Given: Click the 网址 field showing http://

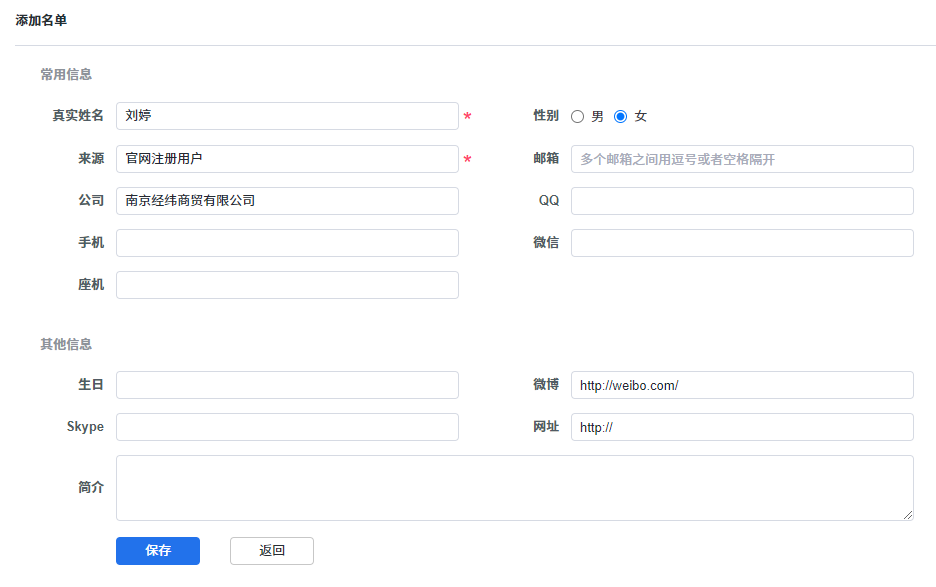Looking at the screenshot, I should 742,427.
